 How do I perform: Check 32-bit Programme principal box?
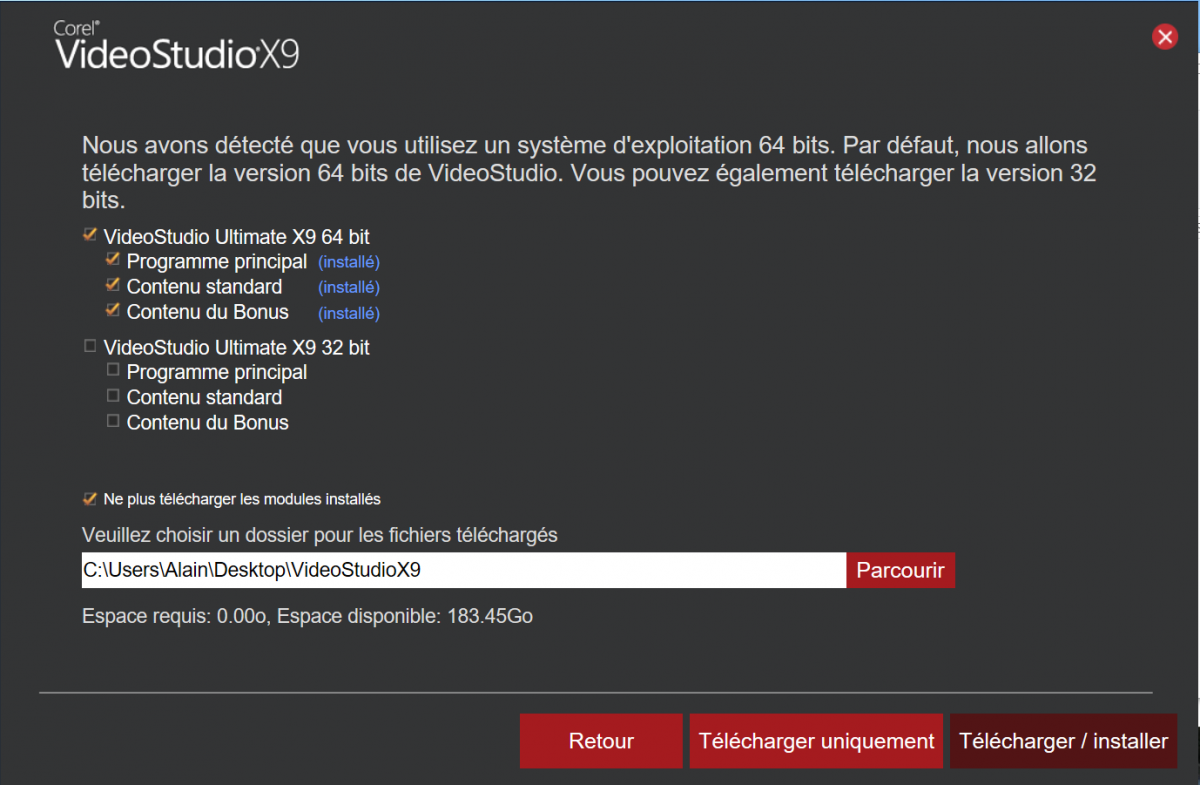point(113,371)
